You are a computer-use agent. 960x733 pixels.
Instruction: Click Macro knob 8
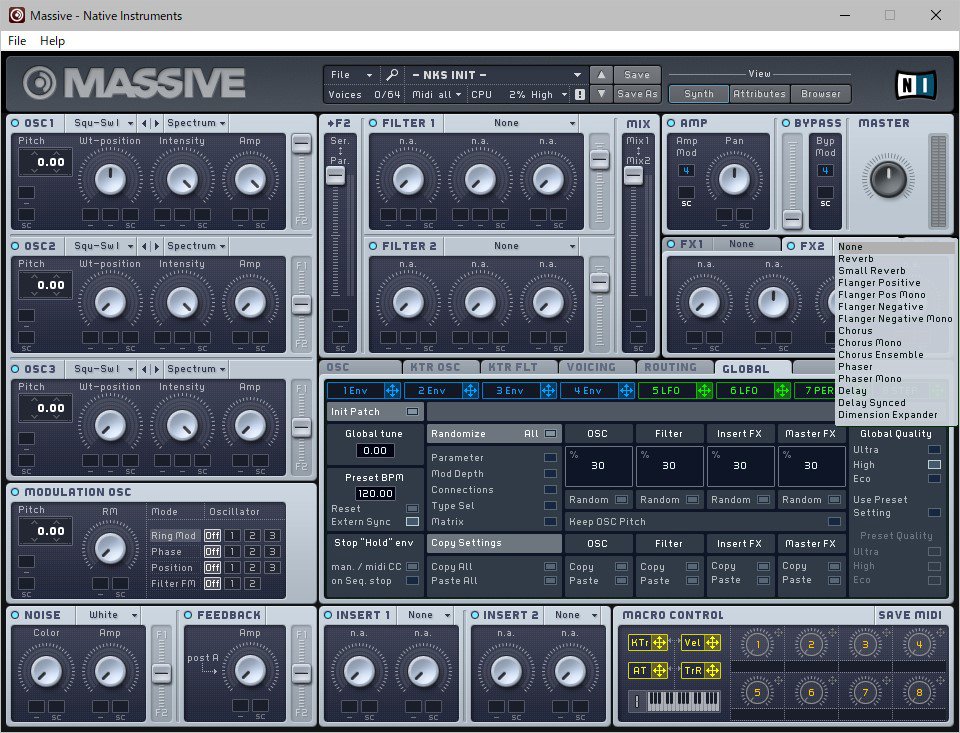tap(919, 693)
